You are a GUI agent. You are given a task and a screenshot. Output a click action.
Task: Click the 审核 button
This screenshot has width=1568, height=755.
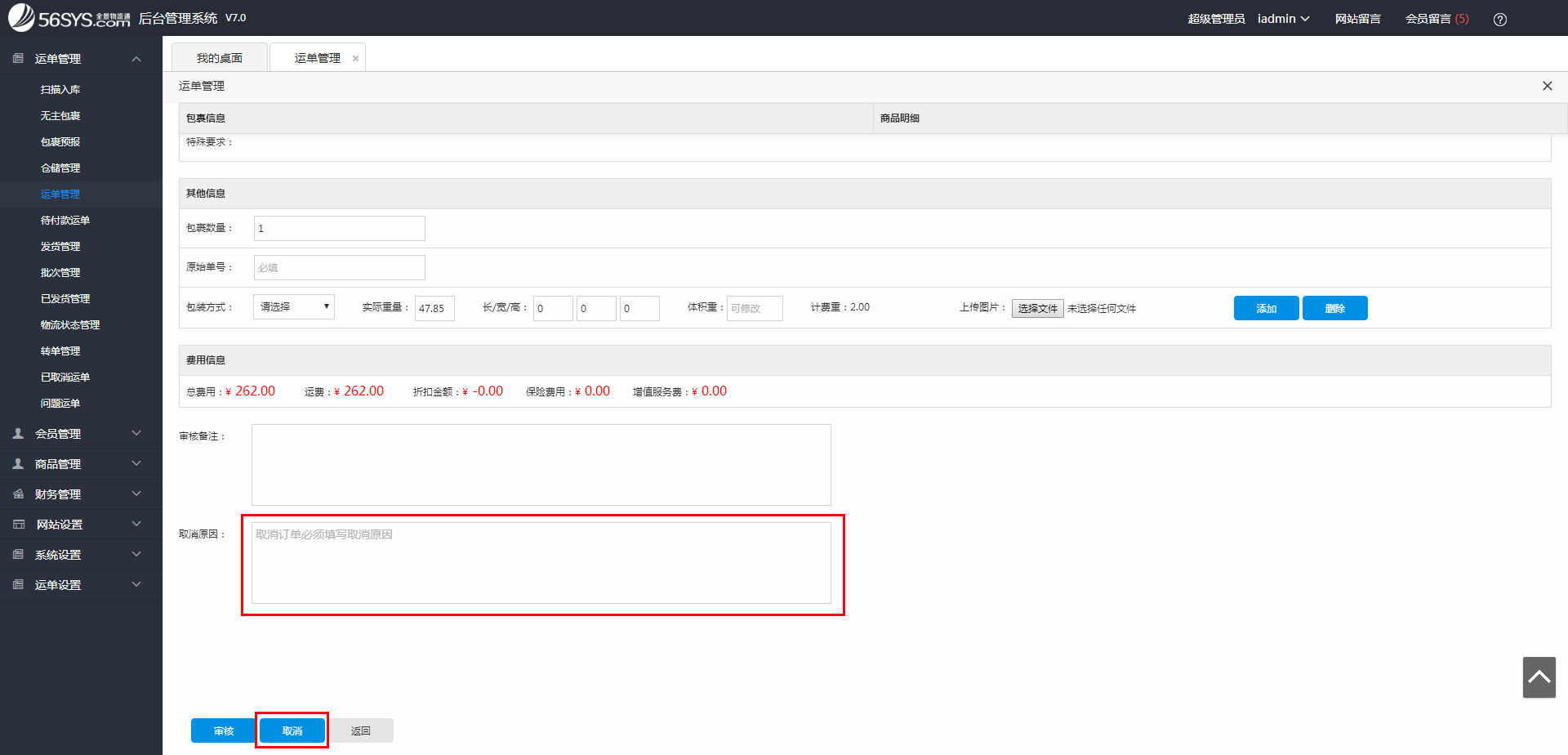[224, 730]
